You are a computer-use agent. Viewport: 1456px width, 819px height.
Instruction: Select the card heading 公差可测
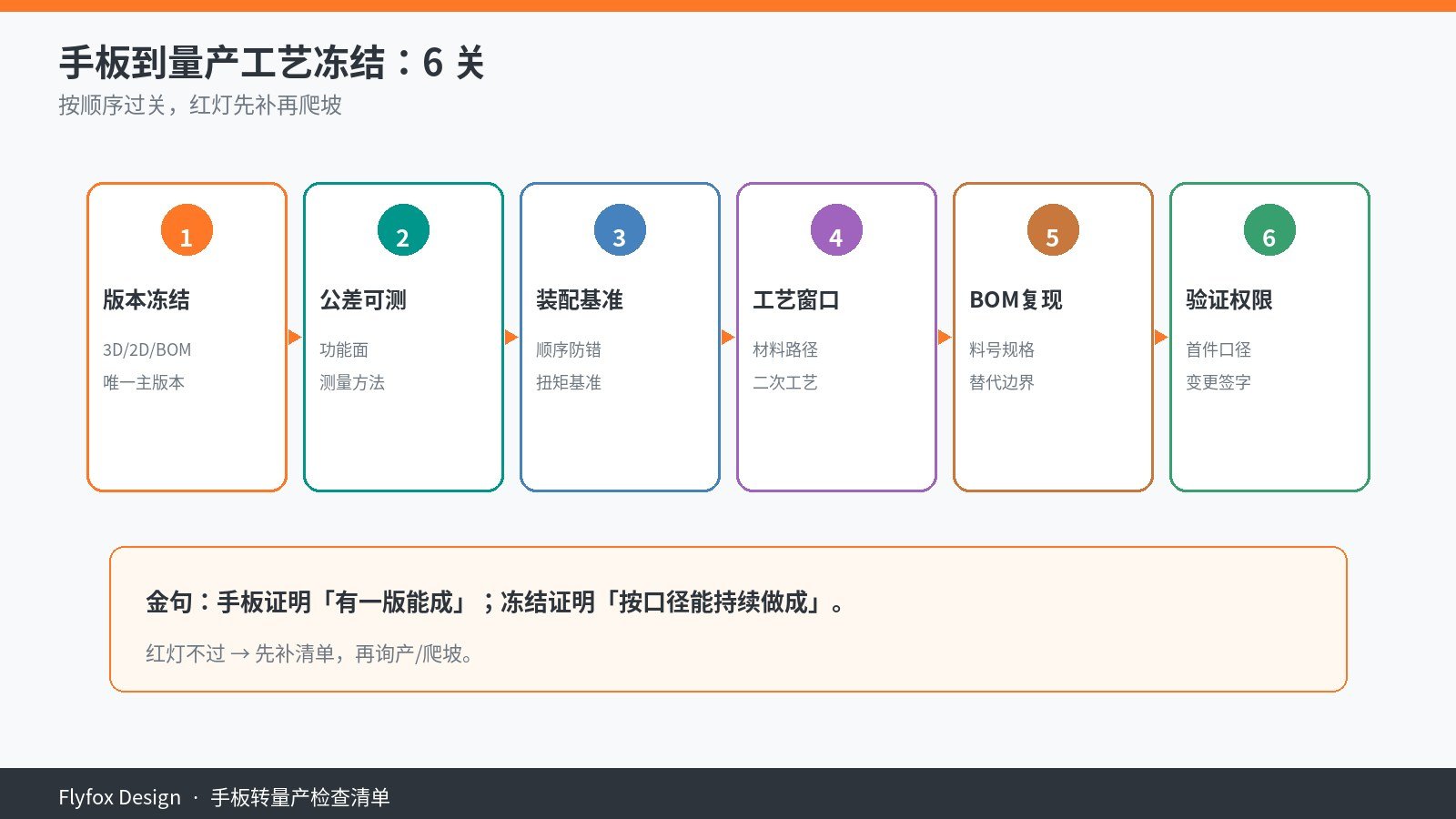tap(363, 299)
